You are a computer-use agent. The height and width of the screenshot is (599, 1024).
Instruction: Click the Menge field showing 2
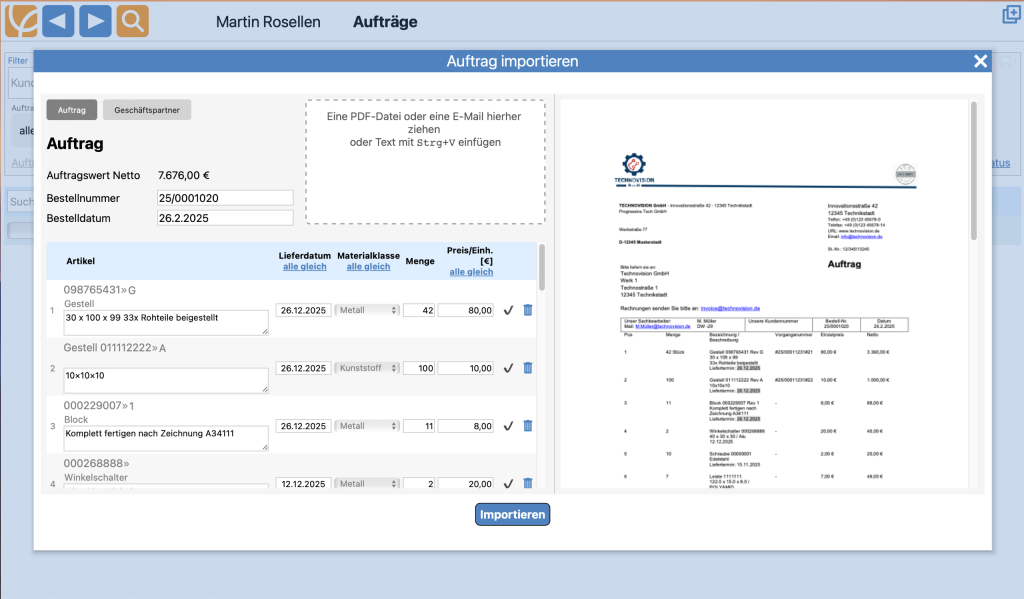(x=419, y=483)
